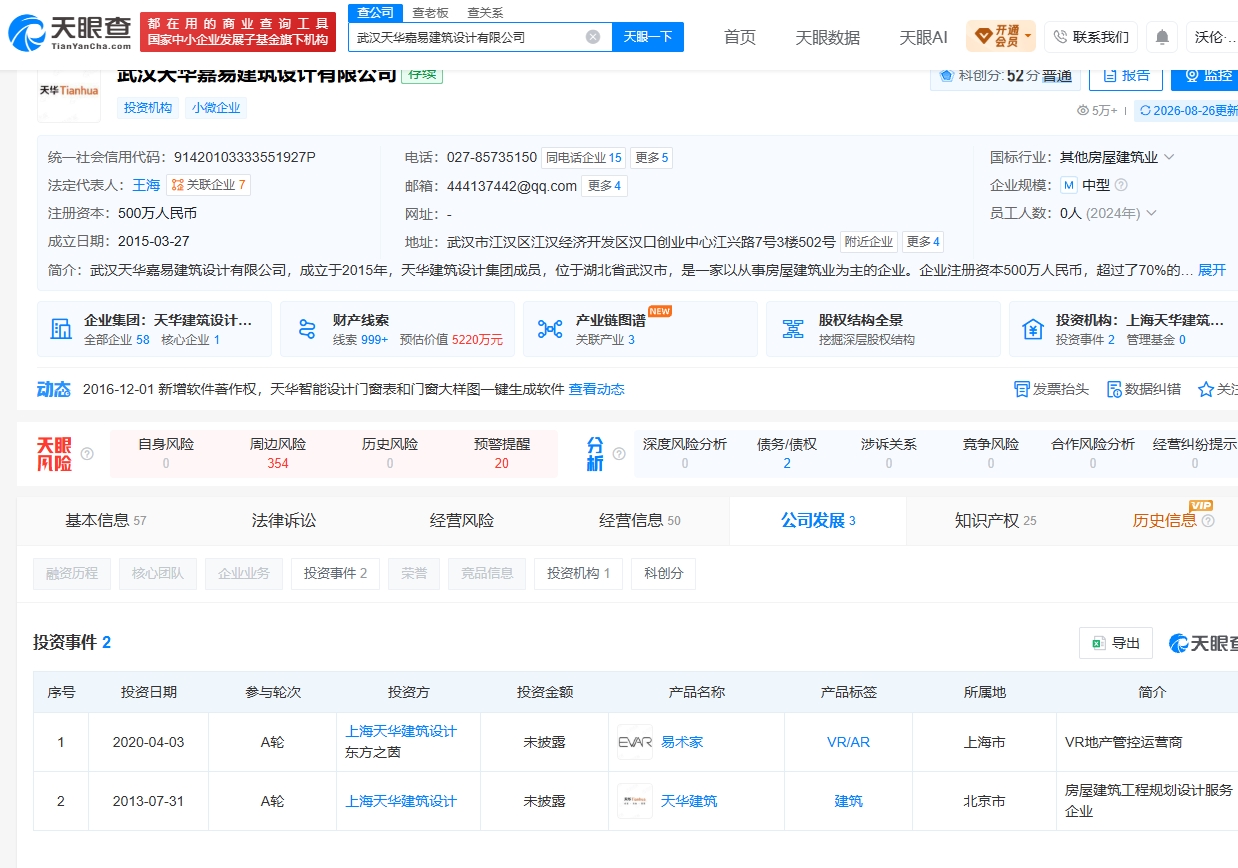The height and width of the screenshot is (868, 1238).
Task: Click the 关联企业 7 badge
Action: 208,185
